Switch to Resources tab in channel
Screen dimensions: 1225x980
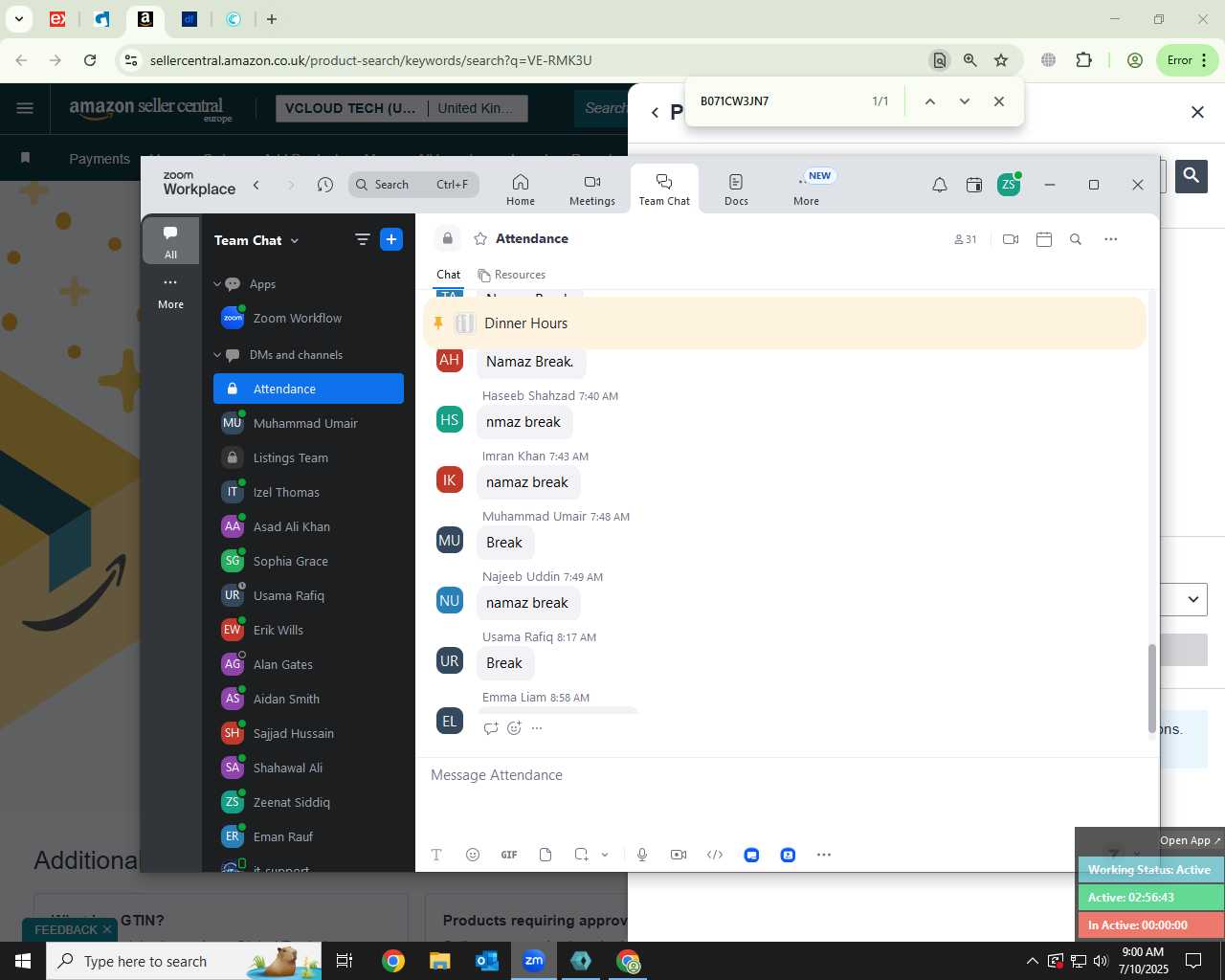pyautogui.click(x=512, y=275)
